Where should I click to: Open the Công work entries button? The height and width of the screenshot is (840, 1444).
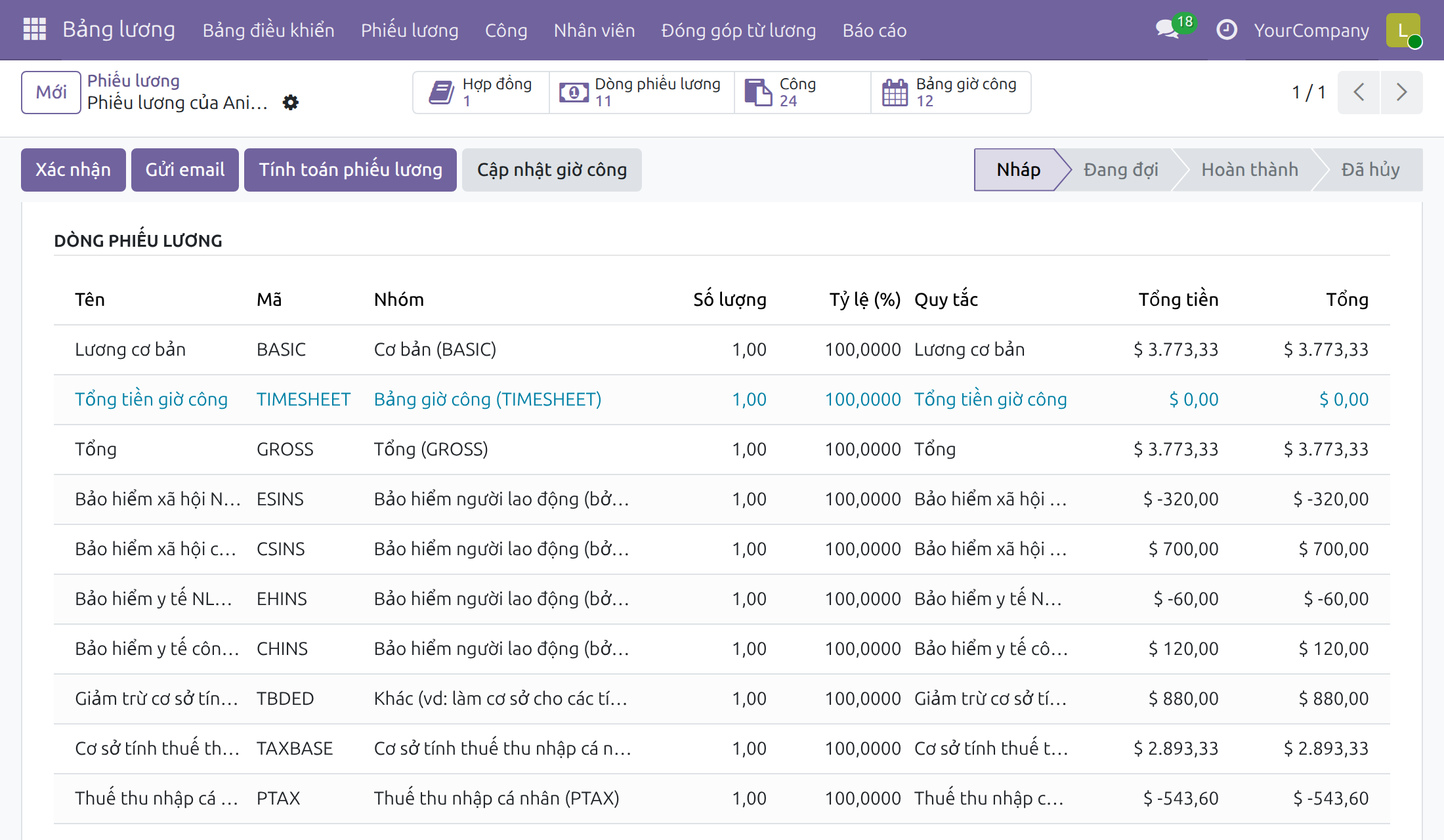pyautogui.click(x=802, y=93)
